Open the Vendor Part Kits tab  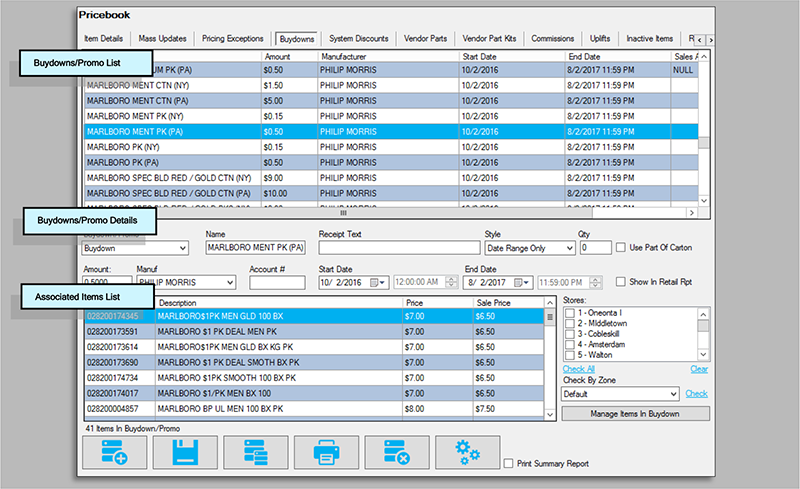coord(489,39)
